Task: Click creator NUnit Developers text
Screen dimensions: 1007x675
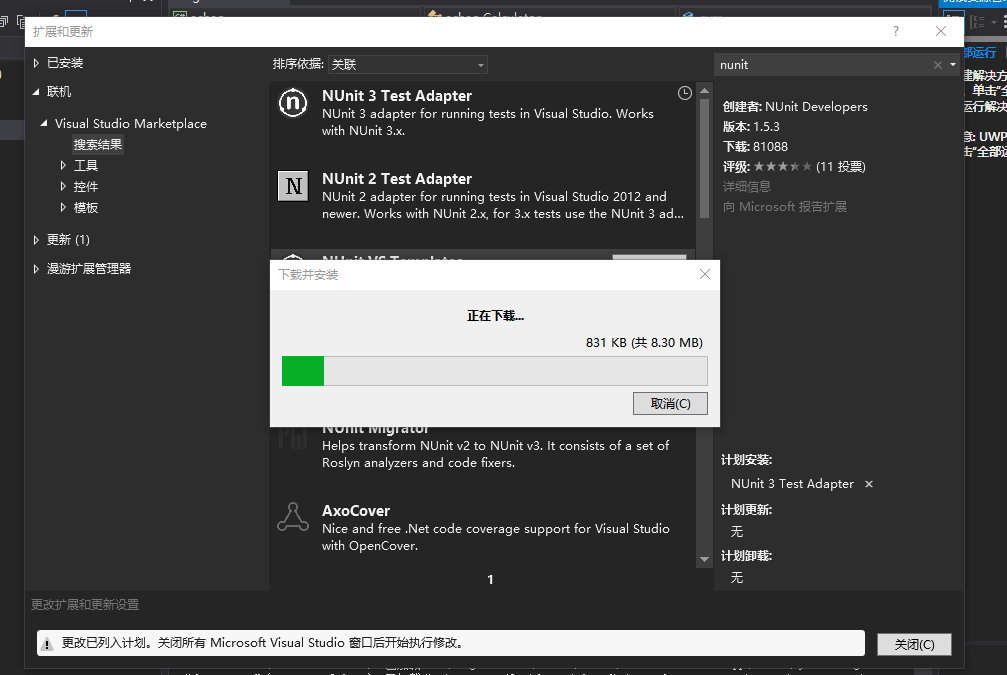Action: (x=816, y=107)
